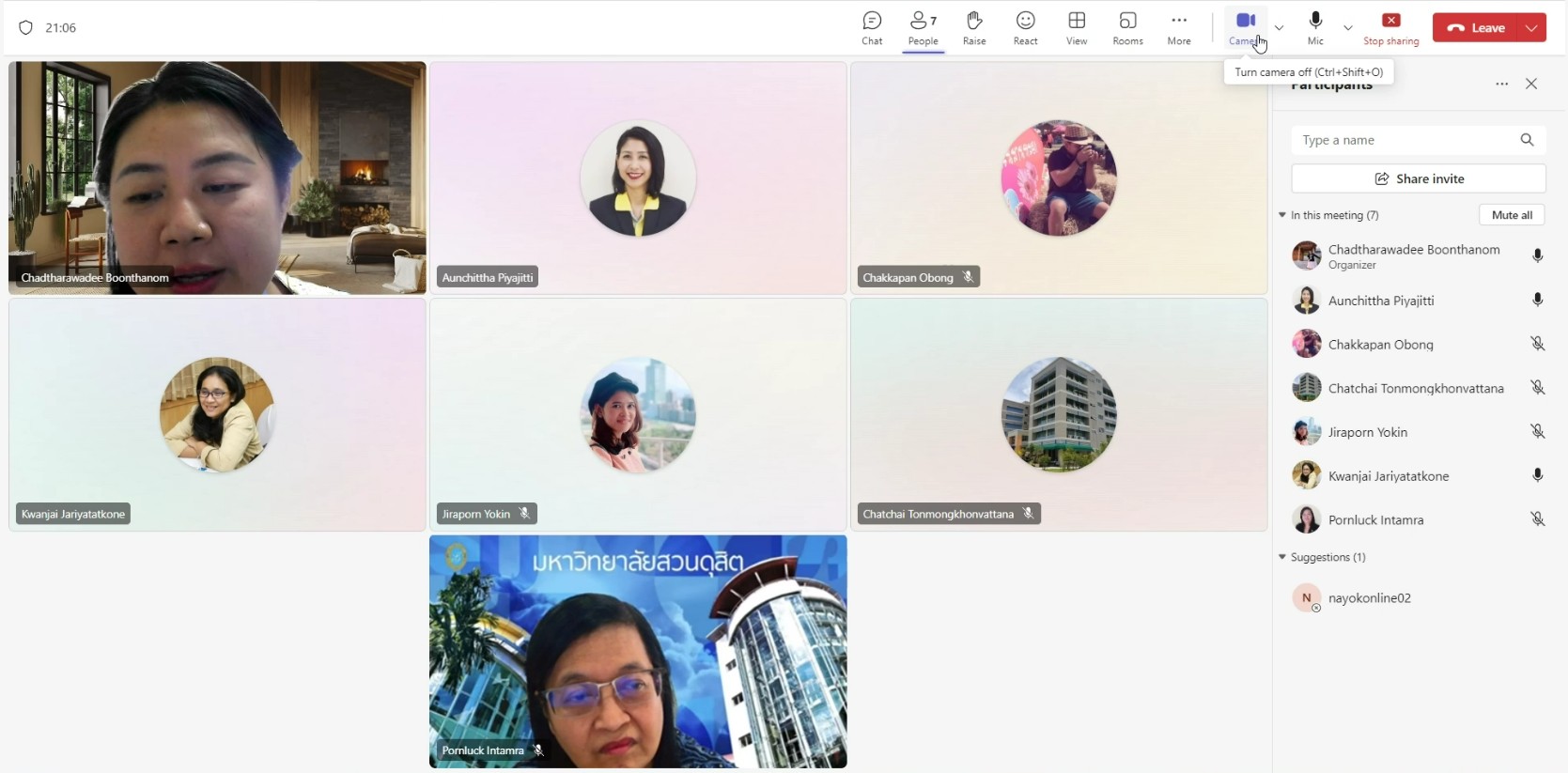Viewport: 1568px width, 773px height.
Task: Click the search magnifier icon
Action: [x=1527, y=140]
